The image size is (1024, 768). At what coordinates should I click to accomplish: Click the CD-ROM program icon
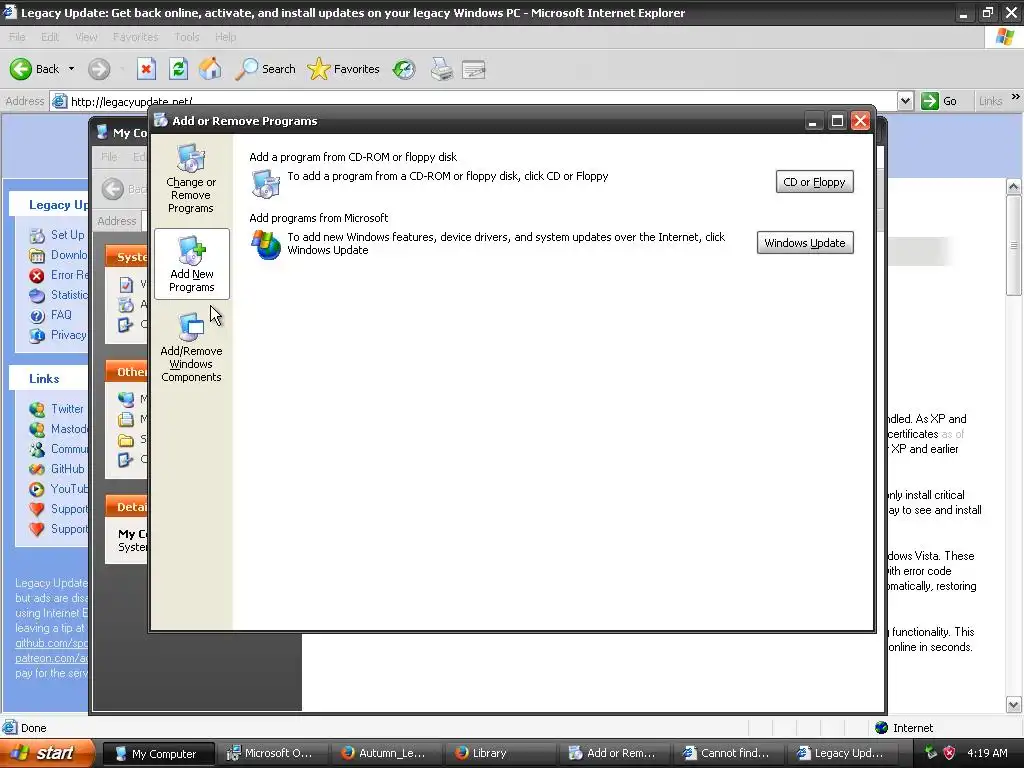coord(266,184)
